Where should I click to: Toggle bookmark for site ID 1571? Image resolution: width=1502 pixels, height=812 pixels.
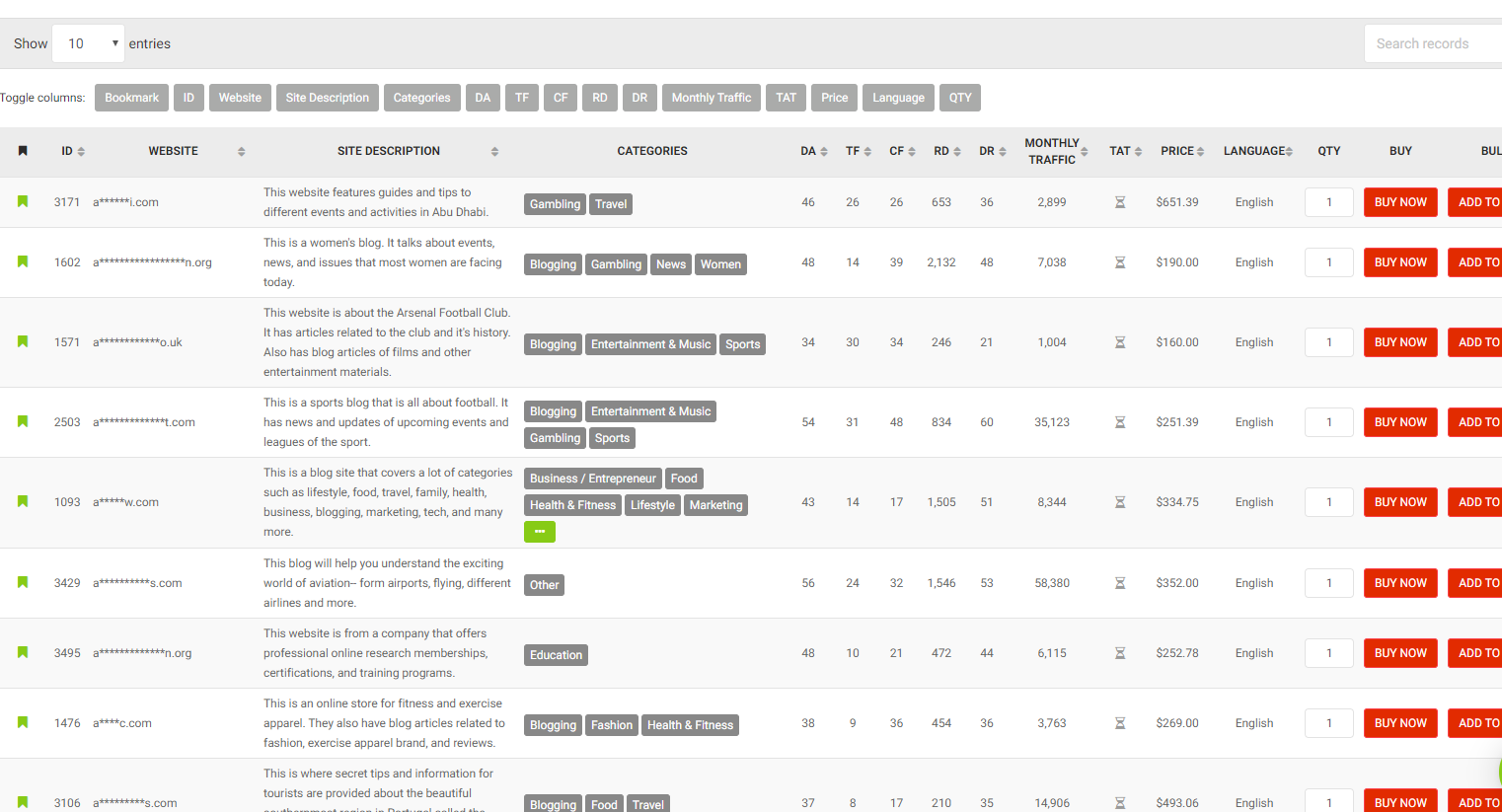pyautogui.click(x=23, y=341)
